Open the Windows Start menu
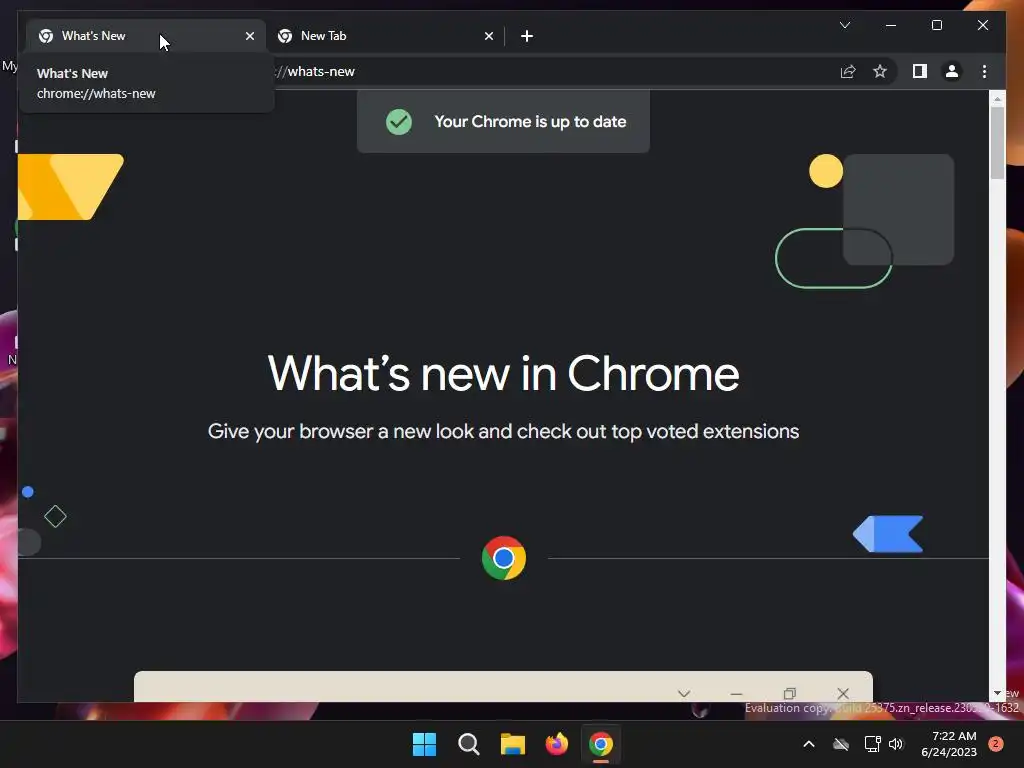 pos(424,744)
